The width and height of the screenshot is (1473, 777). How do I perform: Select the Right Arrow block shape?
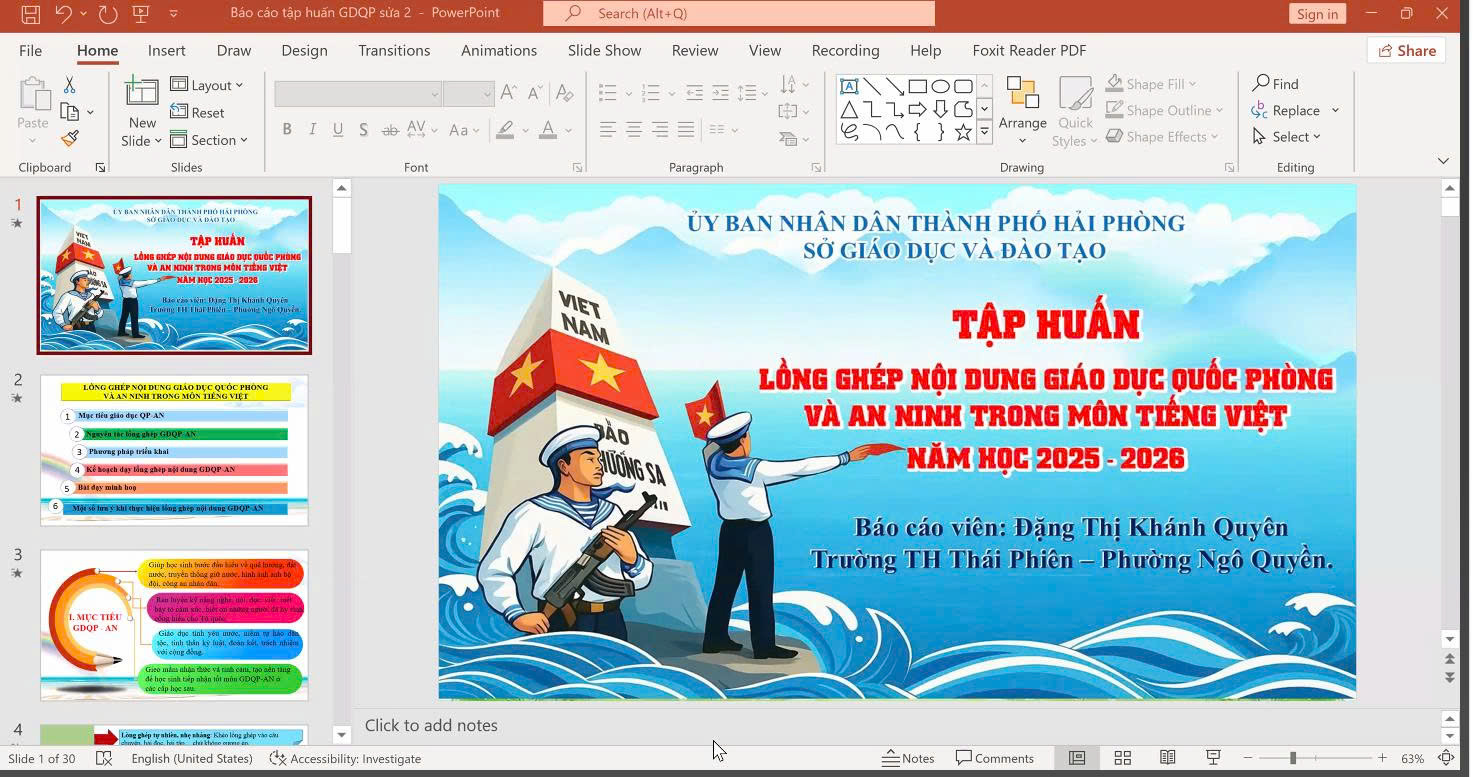click(917, 109)
